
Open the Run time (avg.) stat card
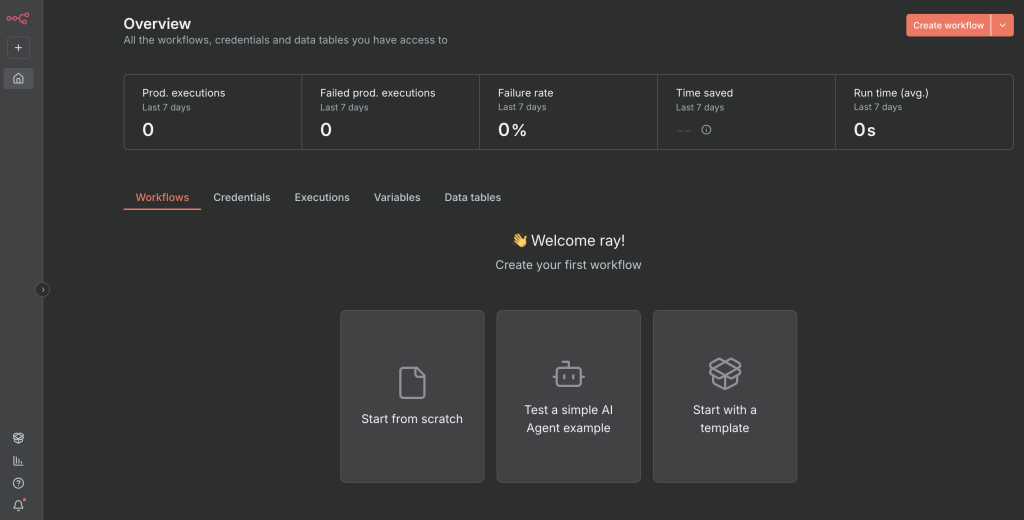(923, 112)
